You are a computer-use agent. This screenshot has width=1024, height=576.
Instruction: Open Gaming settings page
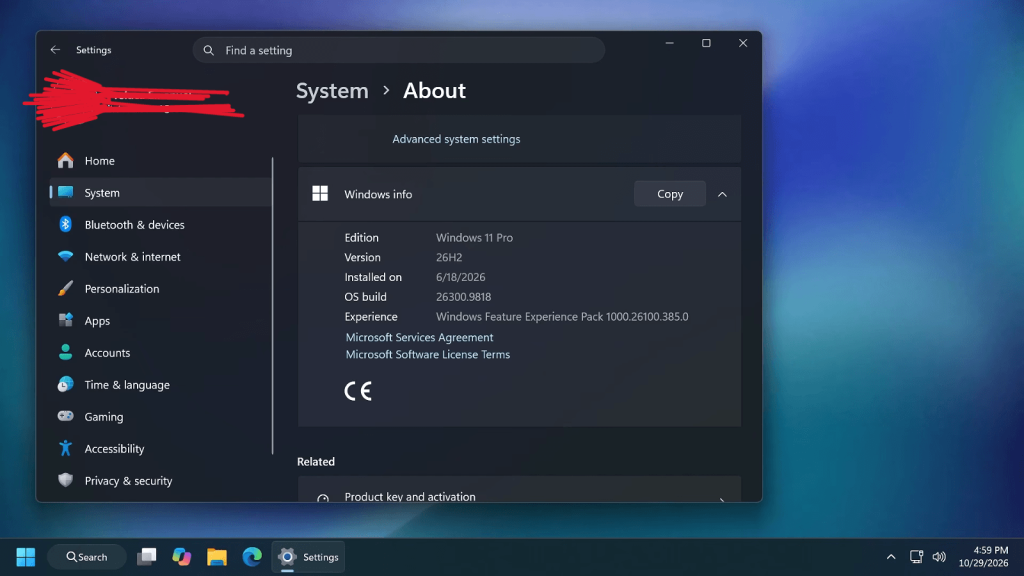tap(161, 416)
